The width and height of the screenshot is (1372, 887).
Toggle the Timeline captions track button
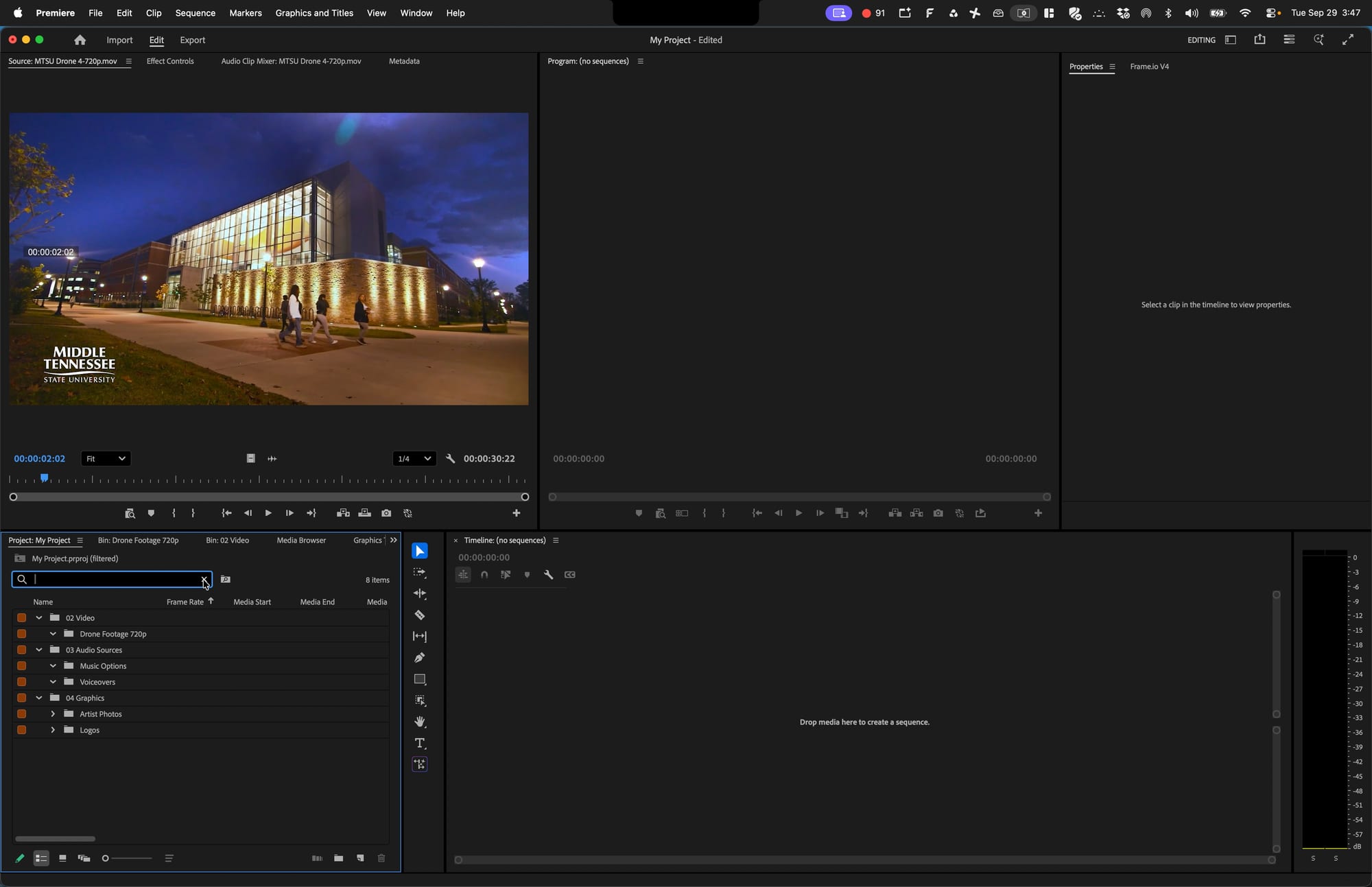[569, 575]
